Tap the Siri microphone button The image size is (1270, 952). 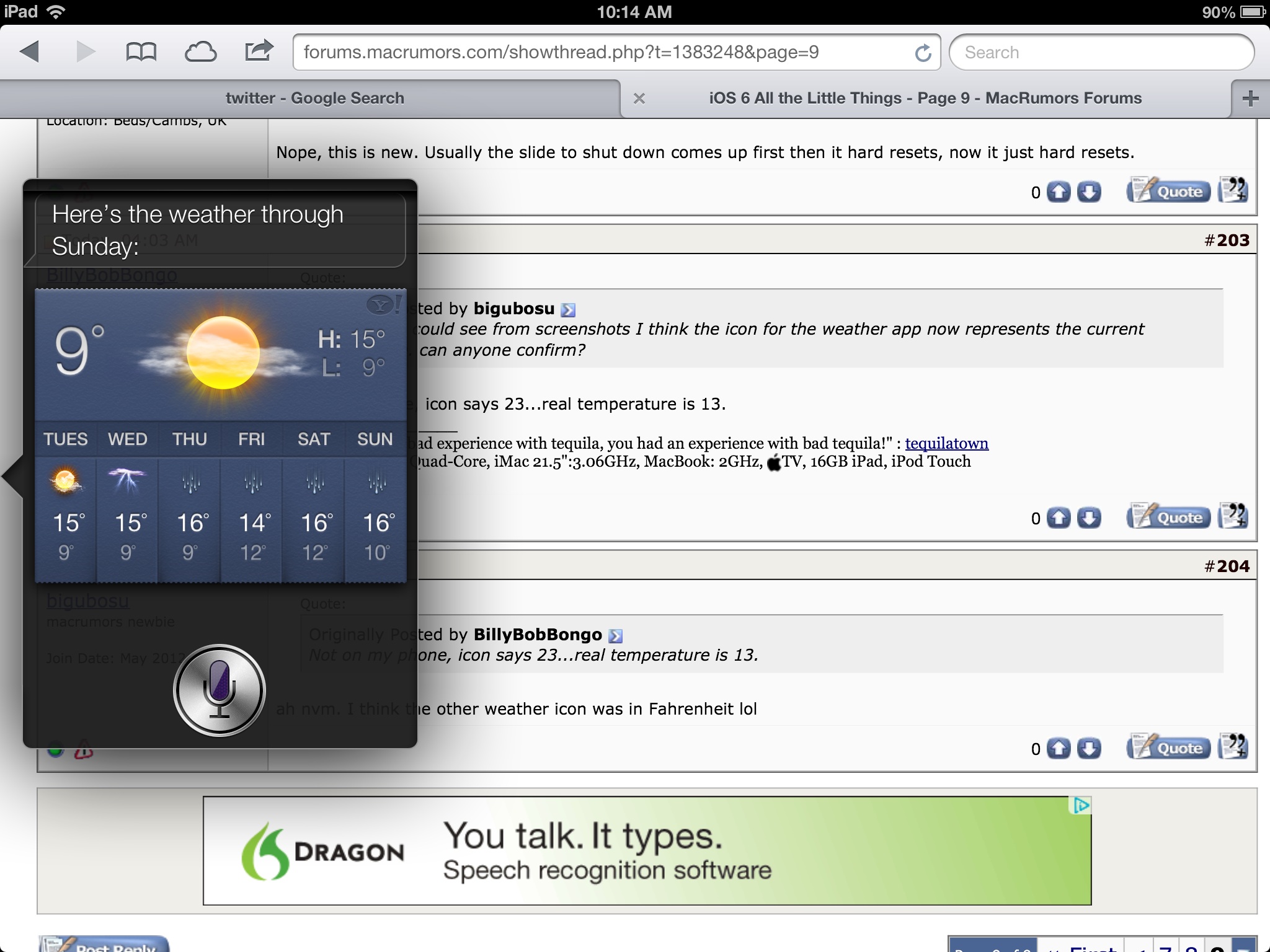pyautogui.click(x=220, y=690)
